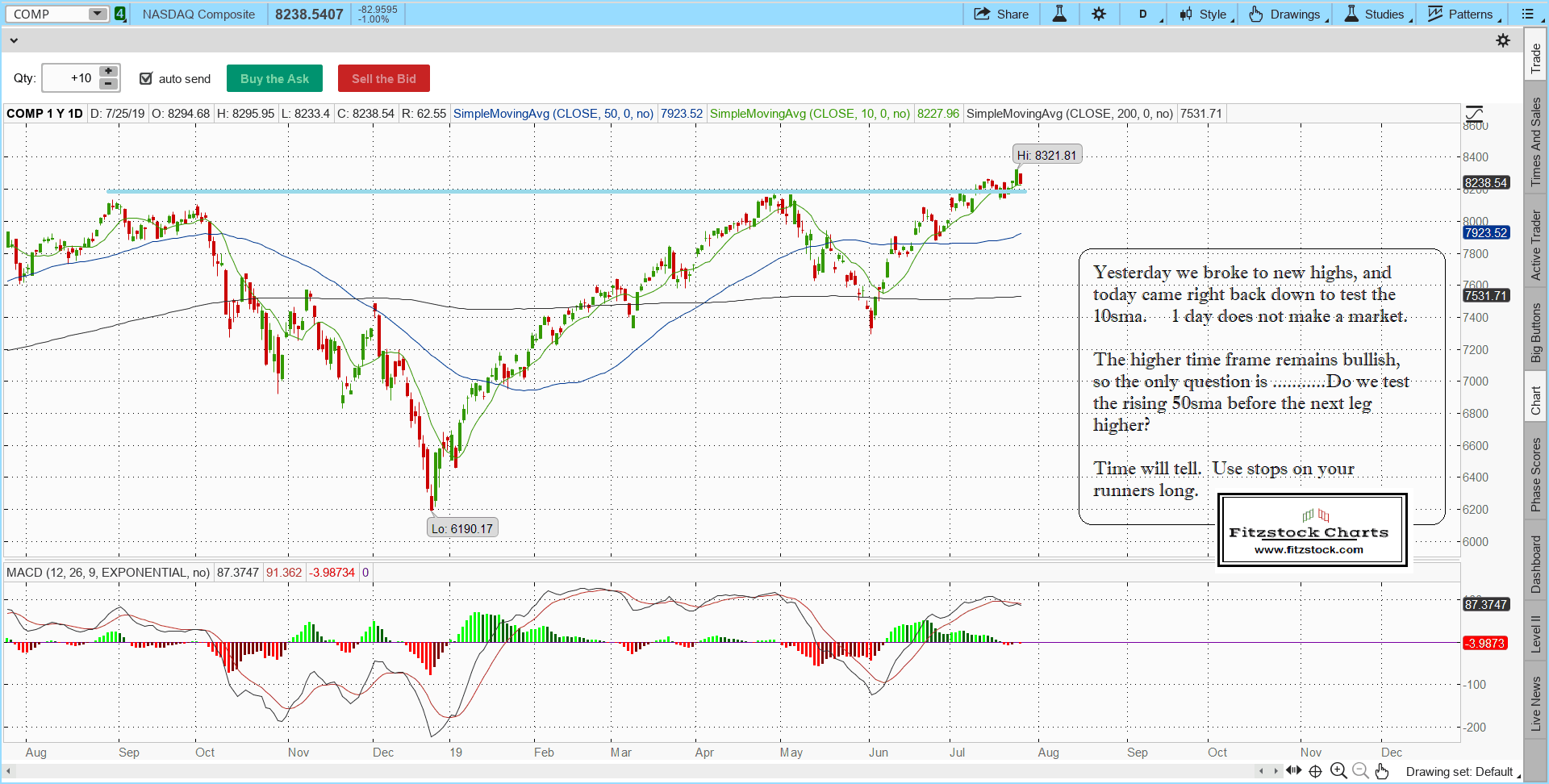
Task: Collapse the trade bar chevron
Action: point(14,40)
